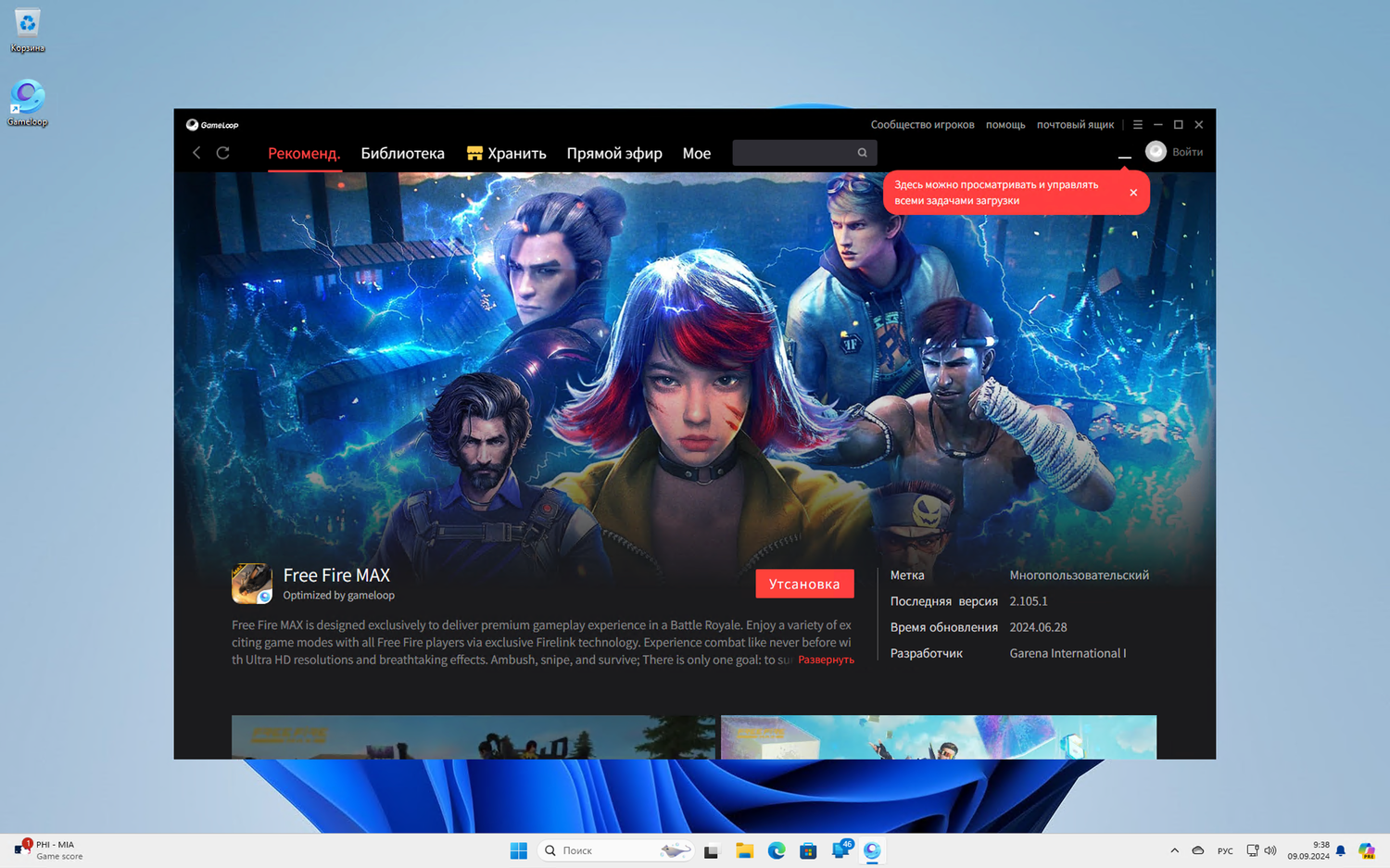The image size is (1390, 868).
Task: Go back using the GameLoop back arrow
Action: [196, 153]
